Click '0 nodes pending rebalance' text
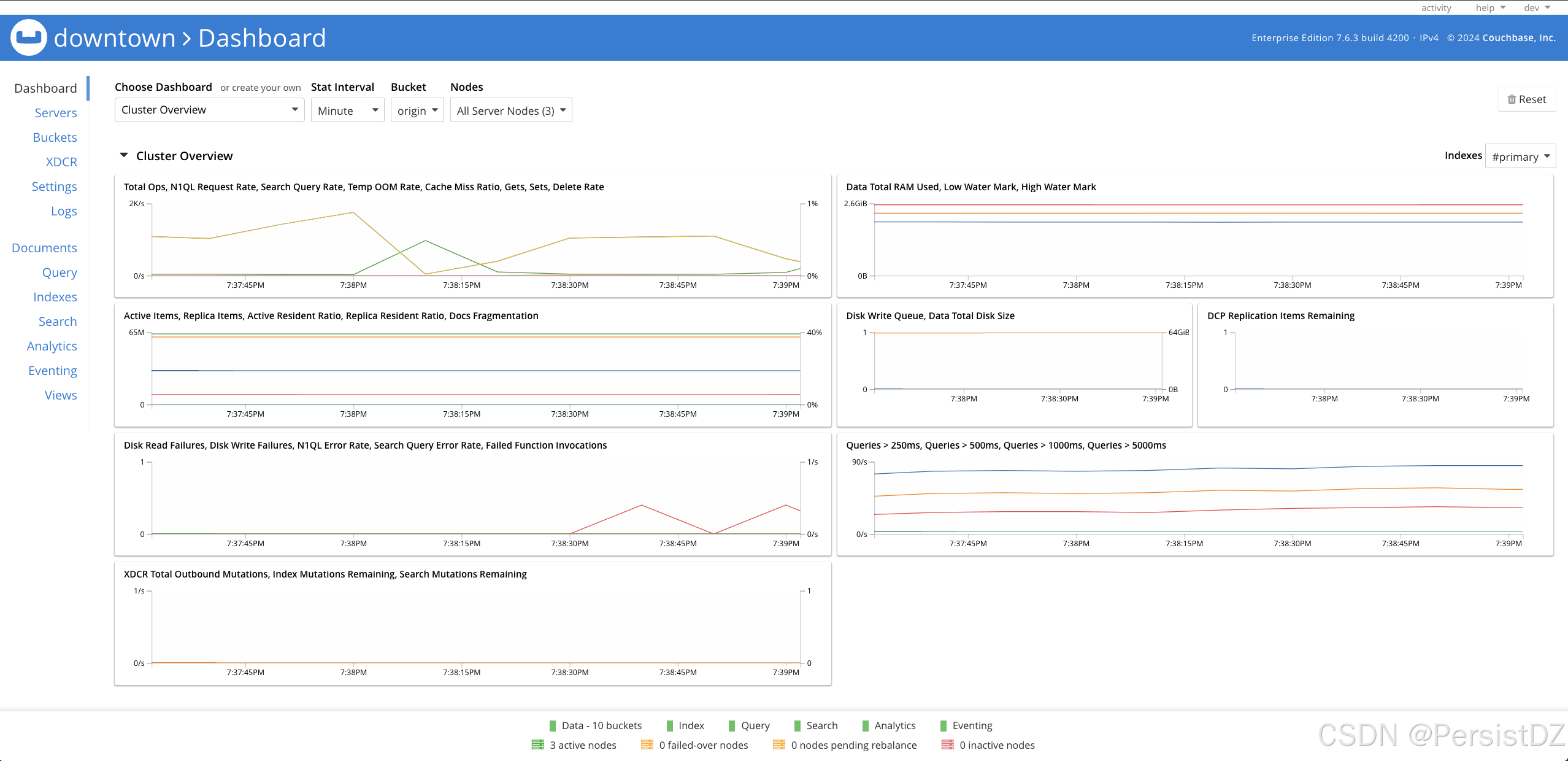The image size is (1568, 761). pos(854,745)
